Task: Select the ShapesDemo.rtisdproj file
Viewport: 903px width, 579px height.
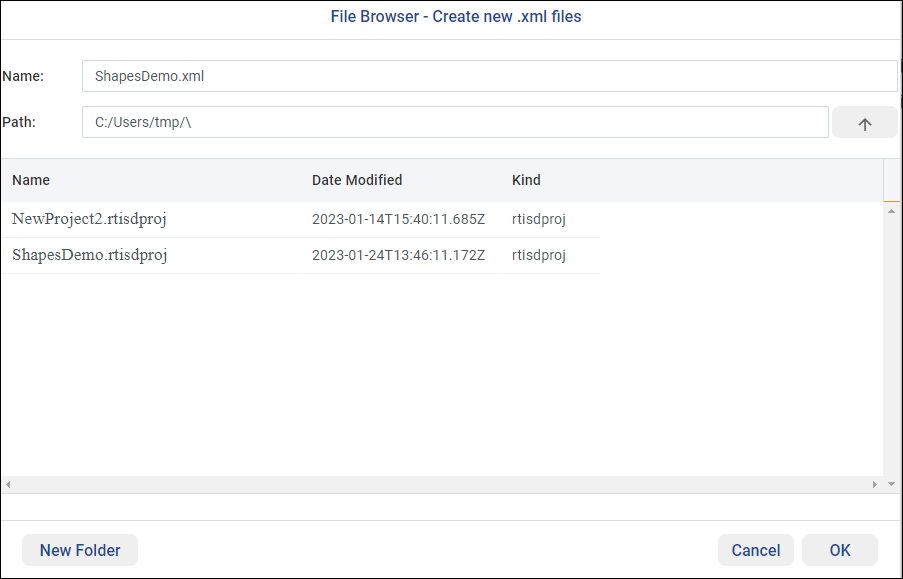Action: click(87, 255)
